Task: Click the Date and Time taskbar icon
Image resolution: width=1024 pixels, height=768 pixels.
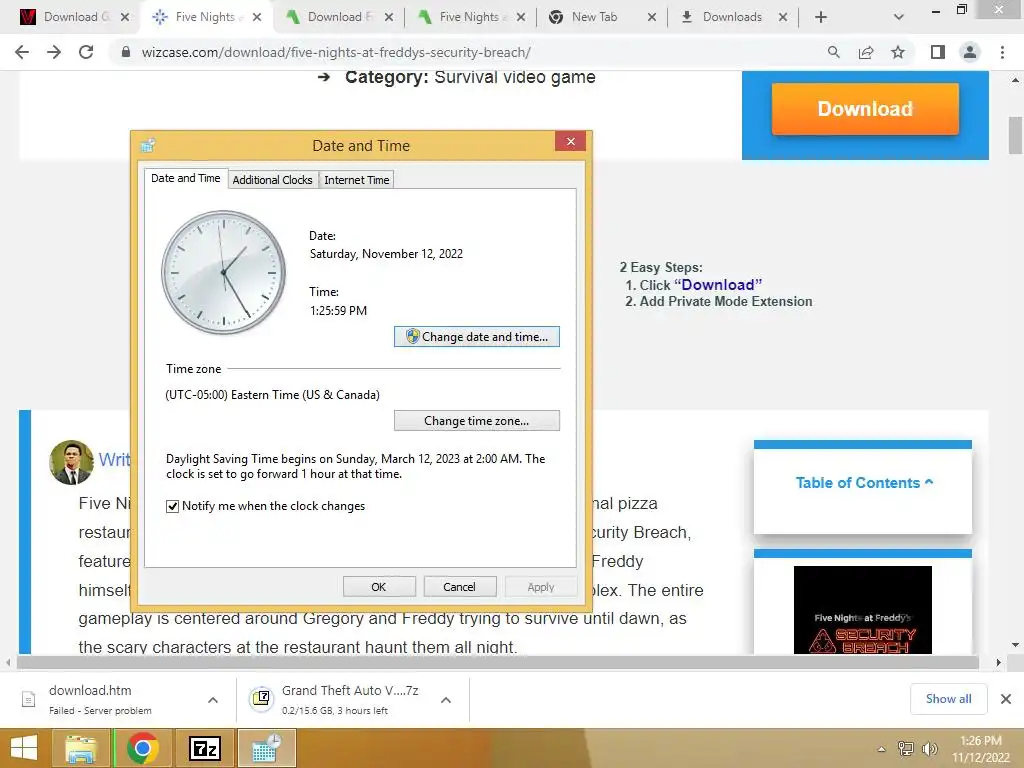Action: click(266, 748)
